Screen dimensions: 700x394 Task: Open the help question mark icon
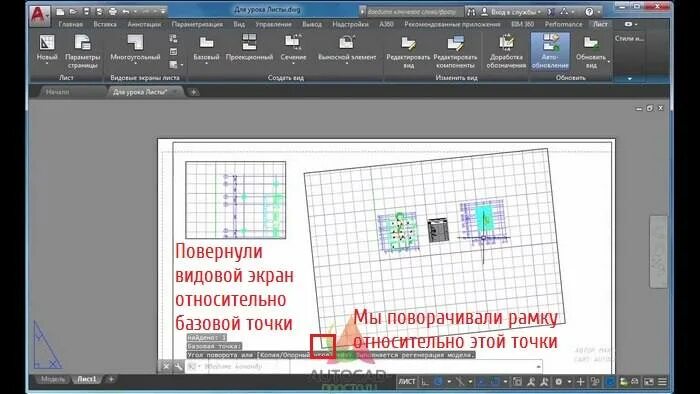(589, 12)
